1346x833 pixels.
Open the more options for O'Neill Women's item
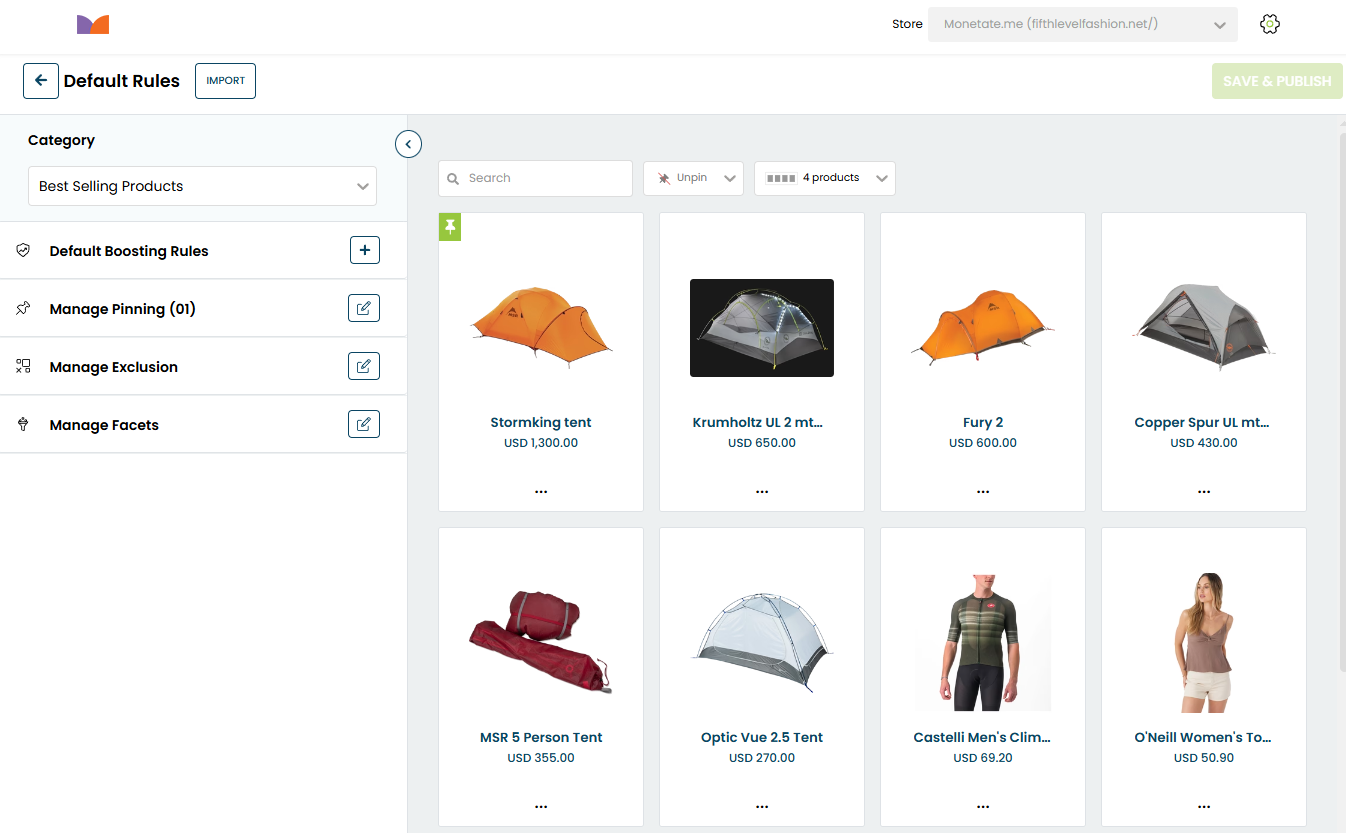point(1204,806)
